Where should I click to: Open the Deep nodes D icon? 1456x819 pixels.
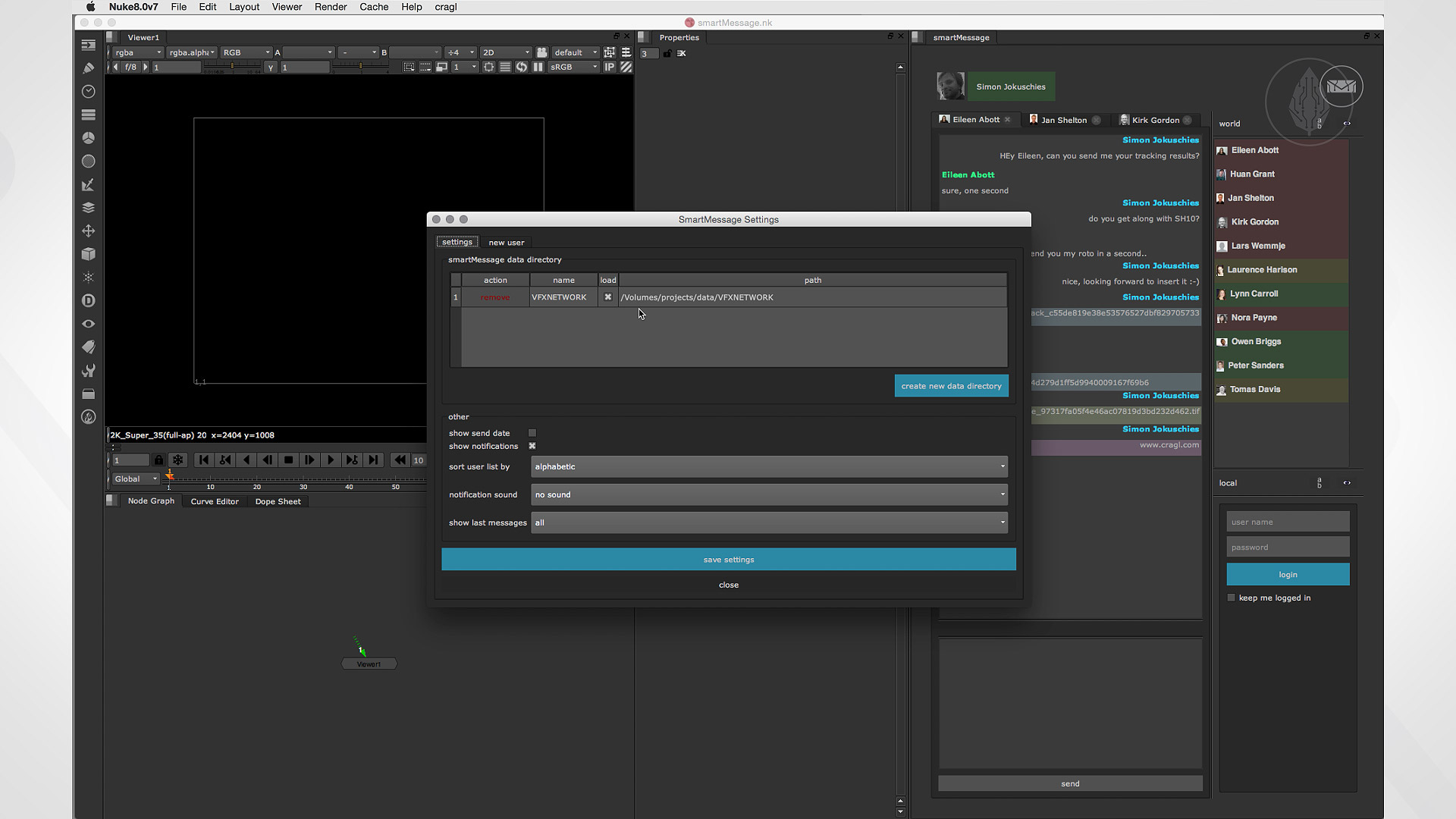tap(88, 300)
